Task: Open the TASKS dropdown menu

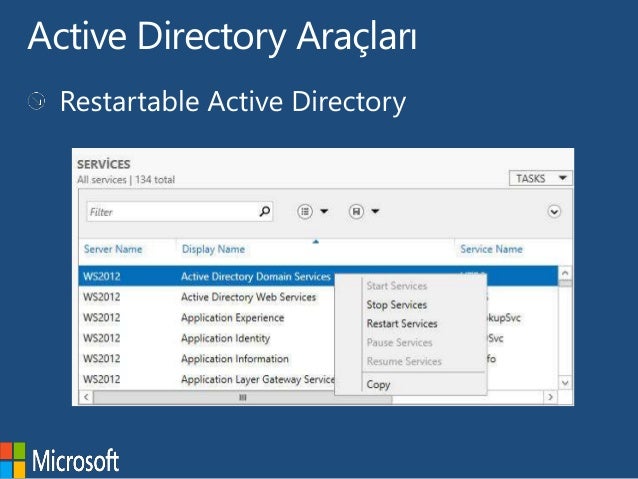Action: [x=541, y=178]
